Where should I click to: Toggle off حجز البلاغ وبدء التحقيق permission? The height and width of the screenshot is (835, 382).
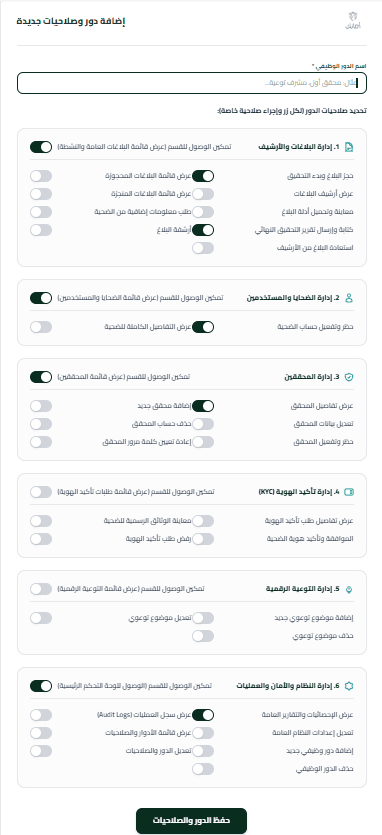(x=203, y=176)
